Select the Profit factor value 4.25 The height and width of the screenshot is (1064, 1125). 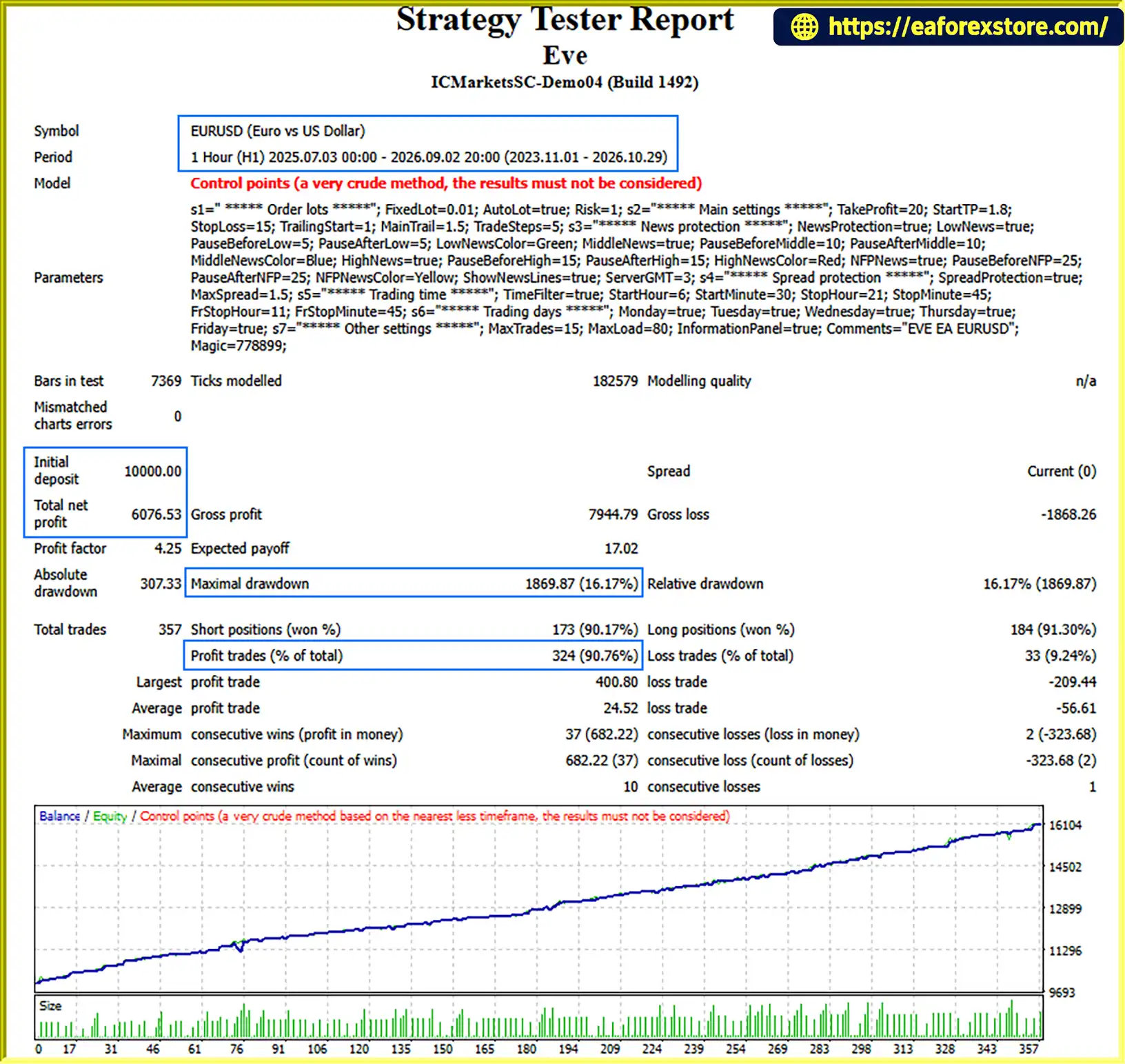168,549
